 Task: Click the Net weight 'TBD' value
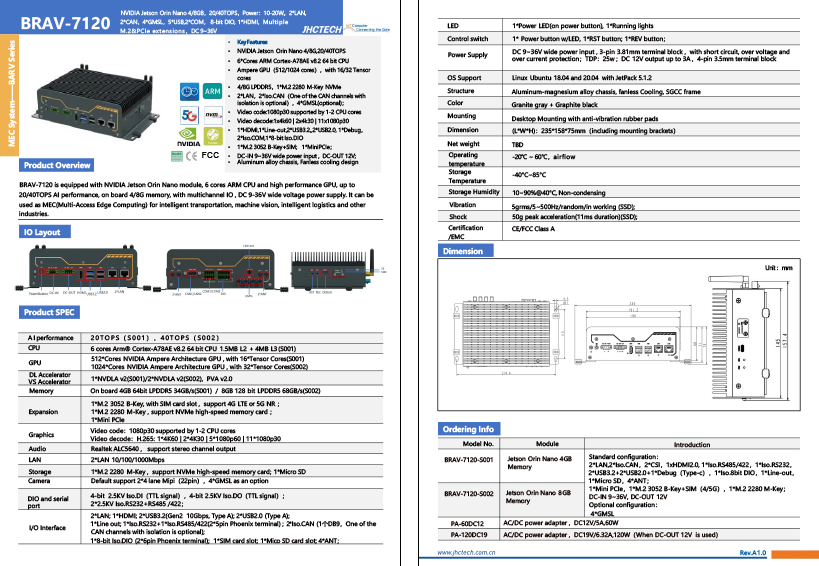517,145
